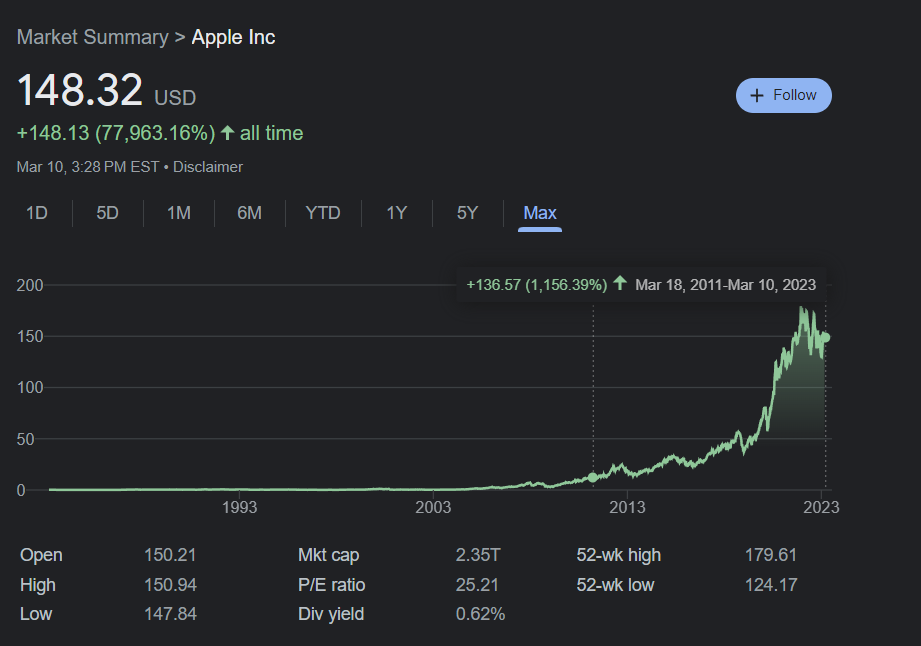Click the plus icon on Follow
Image resolution: width=921 pixels, height=646 pixels.
click(756, 96)
